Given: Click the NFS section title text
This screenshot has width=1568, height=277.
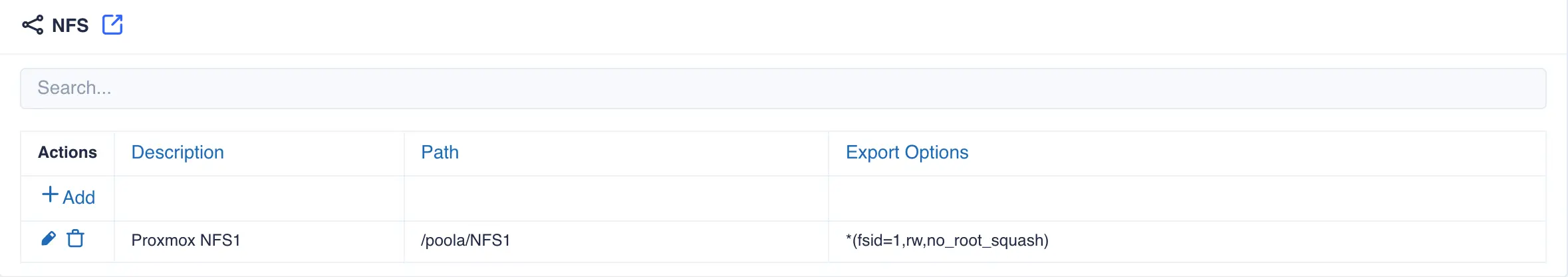Looking at the screenshot, I should click(70, 25).
